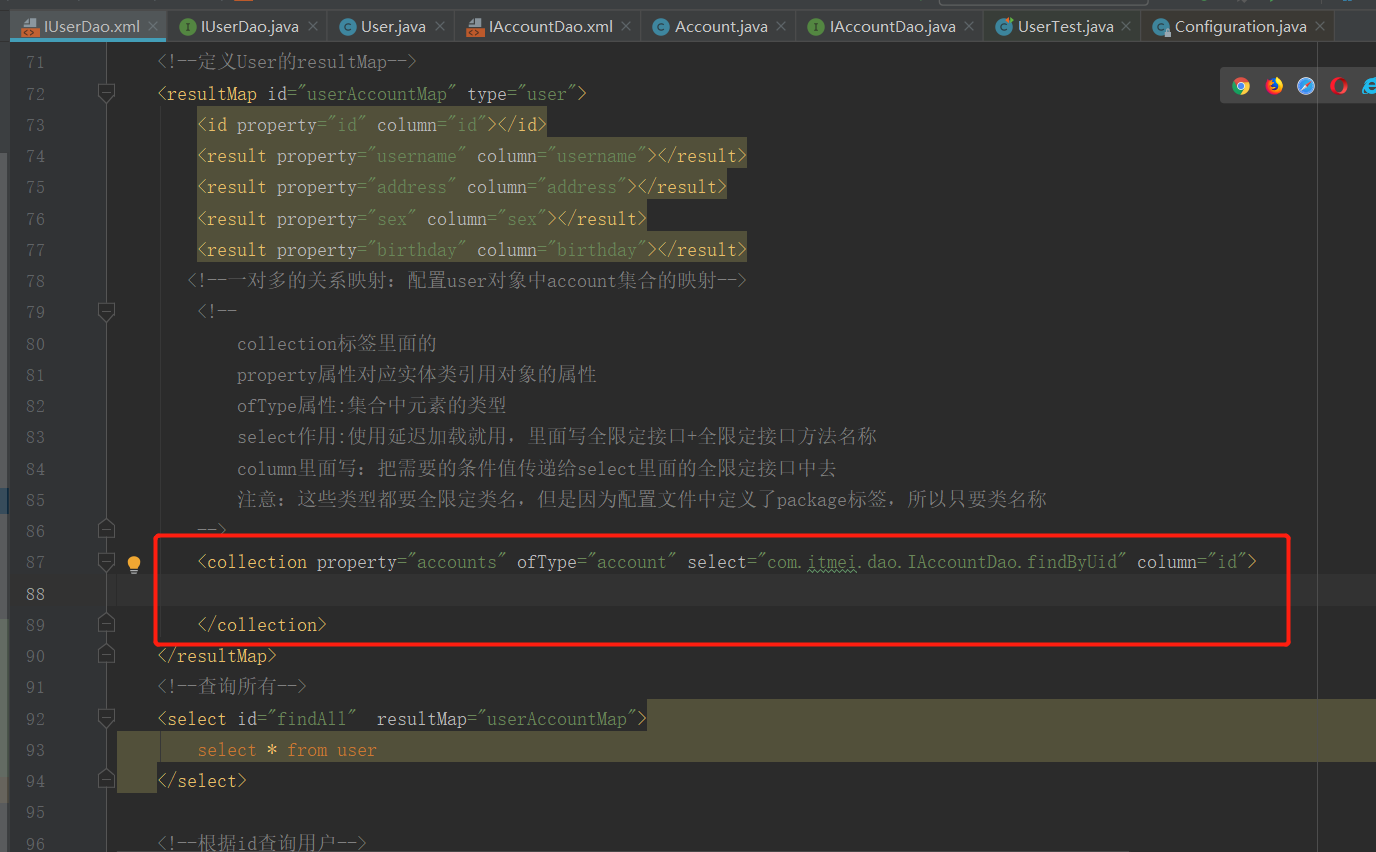Fold resultMap using end marker at line 90

pyautogui.click(x=106, y=655)
